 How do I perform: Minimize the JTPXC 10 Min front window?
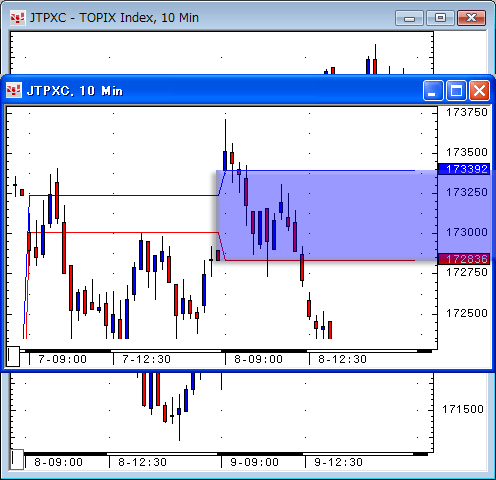(433, 90)
